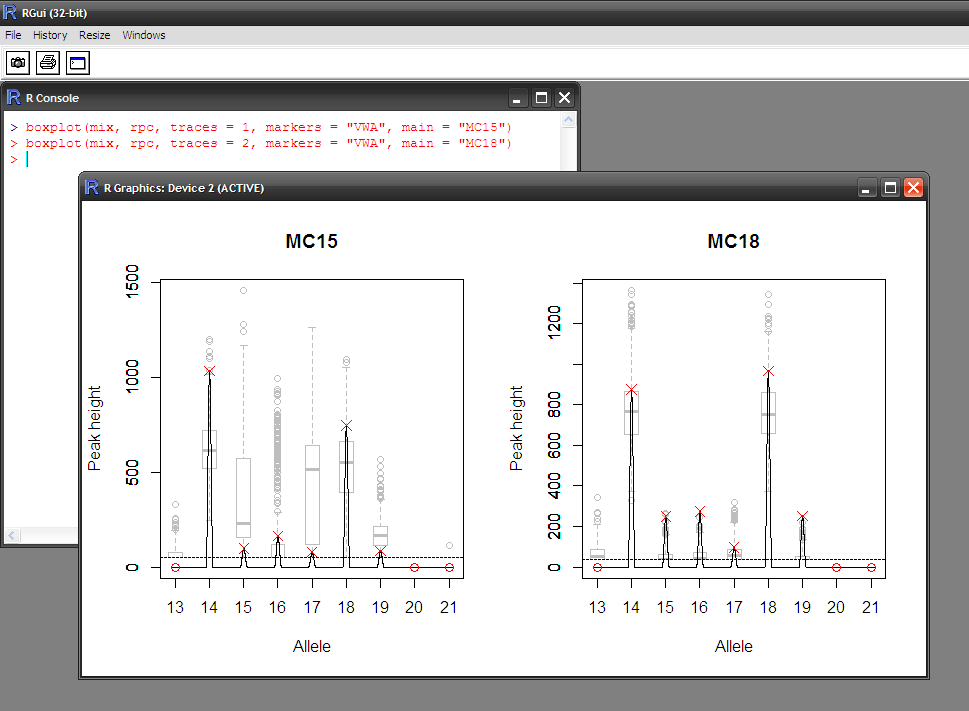
Task: Click the console vertical scrollbar up arrow
Action: click(x=569, y=120)
